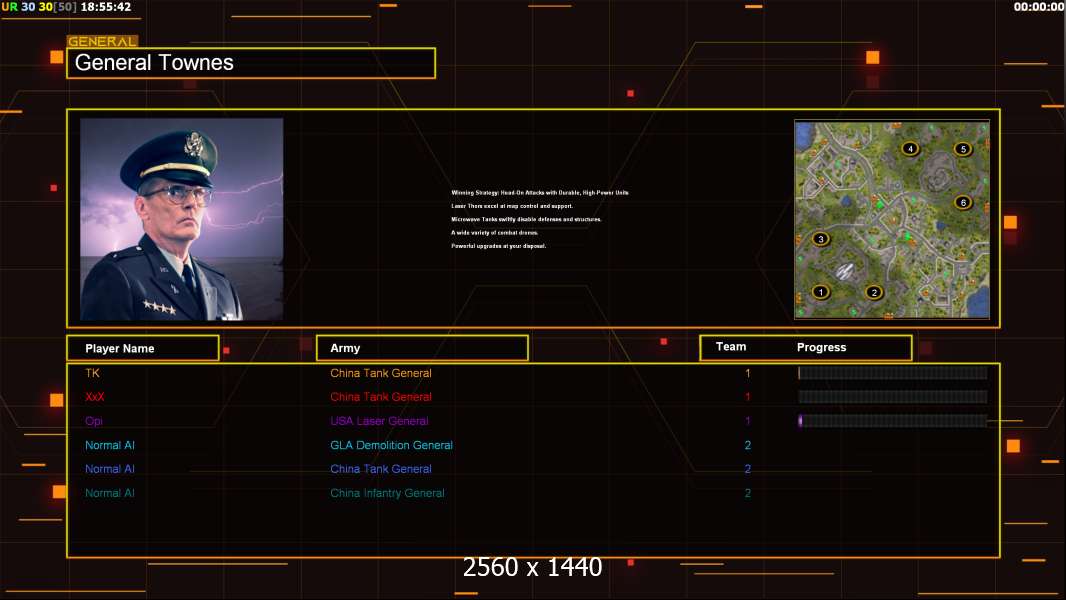Select player name XxX
The height and width of the screenshot is (600, 1066).
(x=94, y=397)
